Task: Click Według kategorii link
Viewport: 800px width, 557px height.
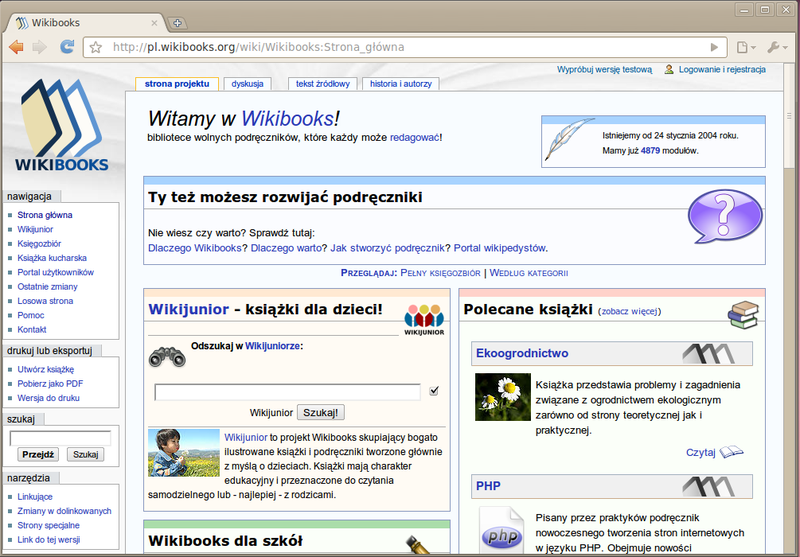Action: click(x=529, y=273)
